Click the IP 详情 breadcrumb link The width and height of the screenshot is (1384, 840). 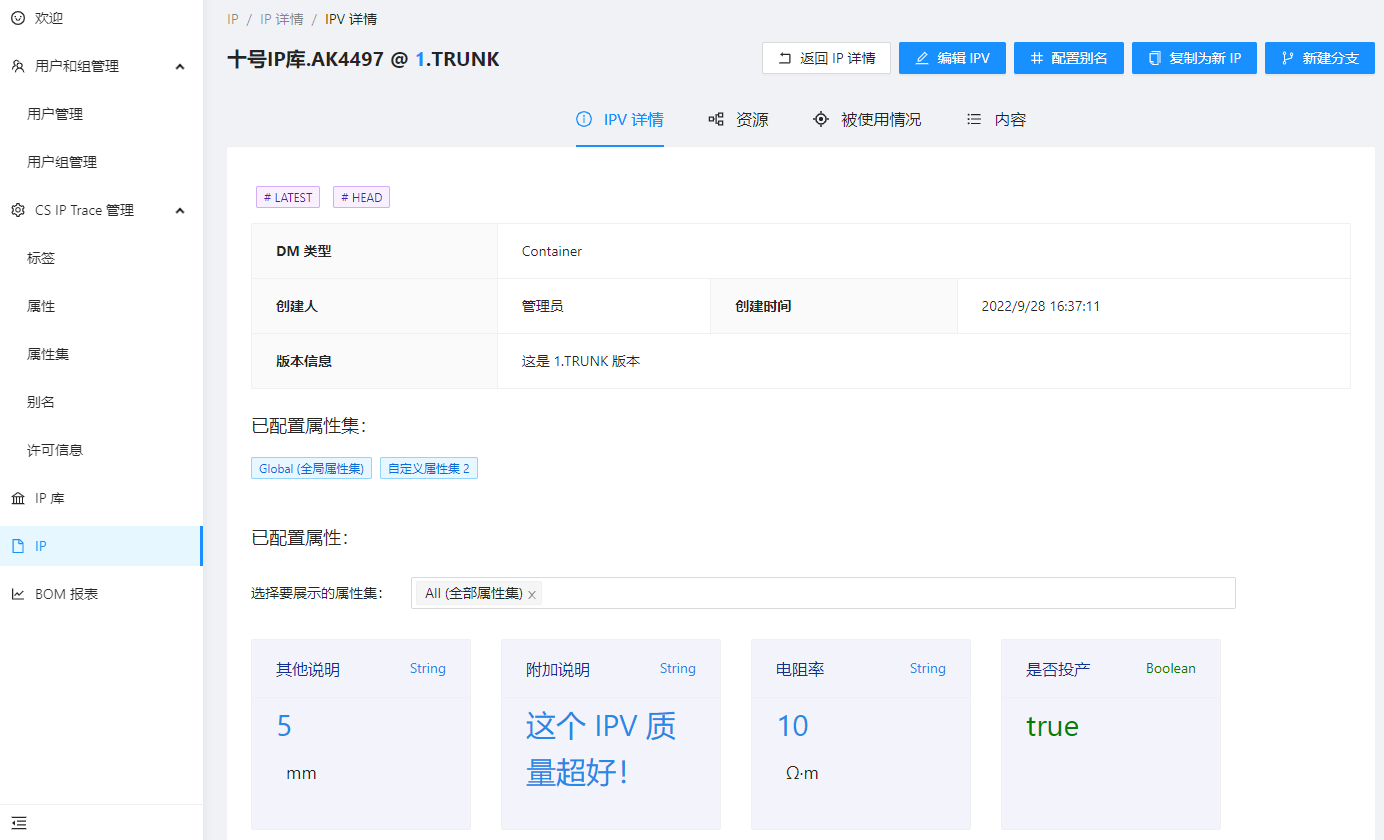pyautogui.click(x=280, y=19)
